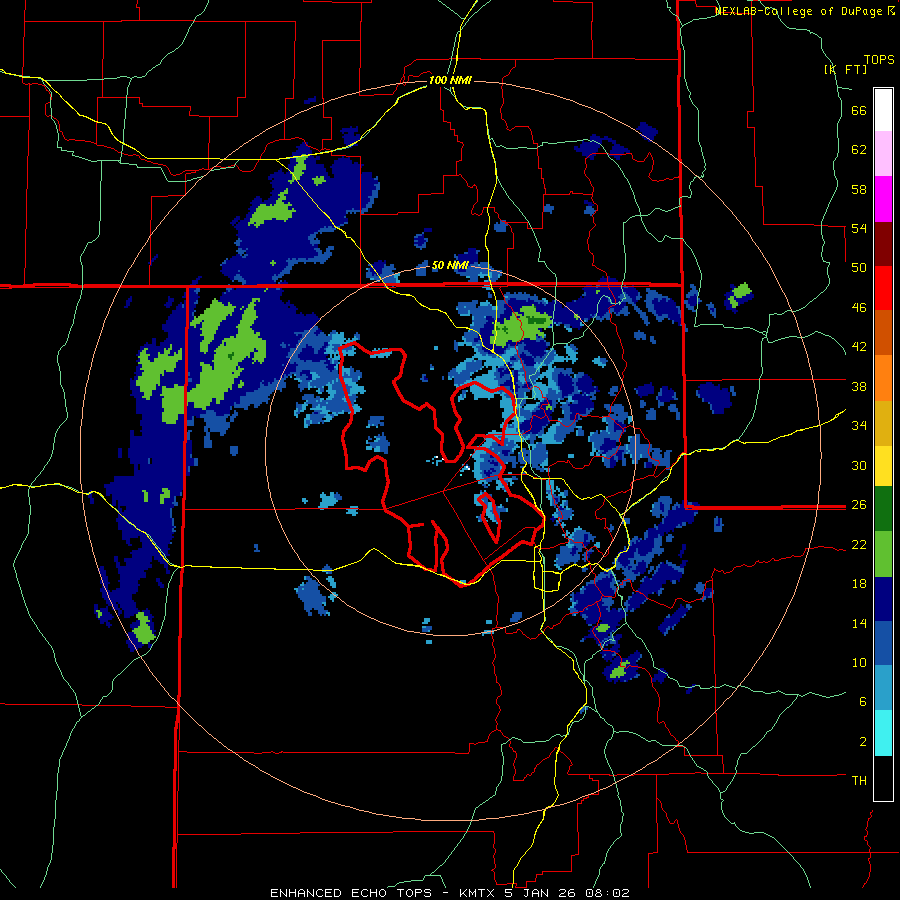The height and width of the screenshot is (900, 900).
Task: Click the medium blue 10 kft legend swatch
Action: click(883, 644)
